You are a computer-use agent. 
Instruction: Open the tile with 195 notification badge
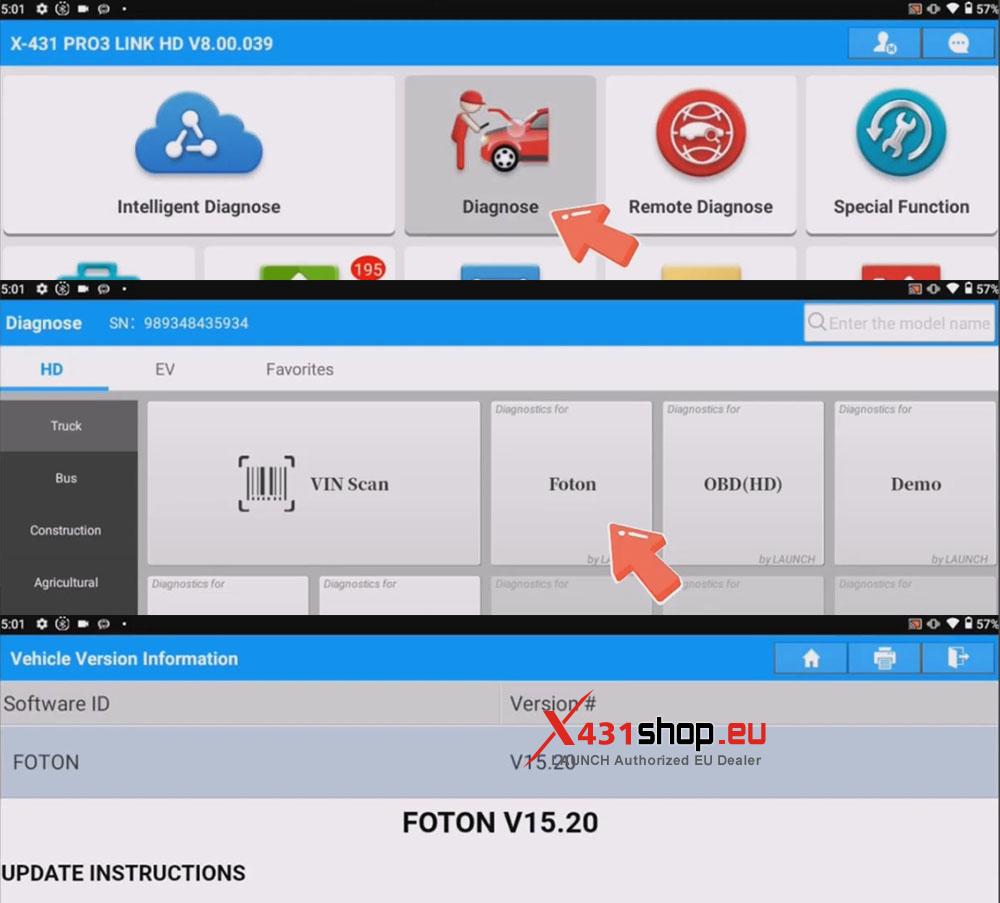(299, 263)
